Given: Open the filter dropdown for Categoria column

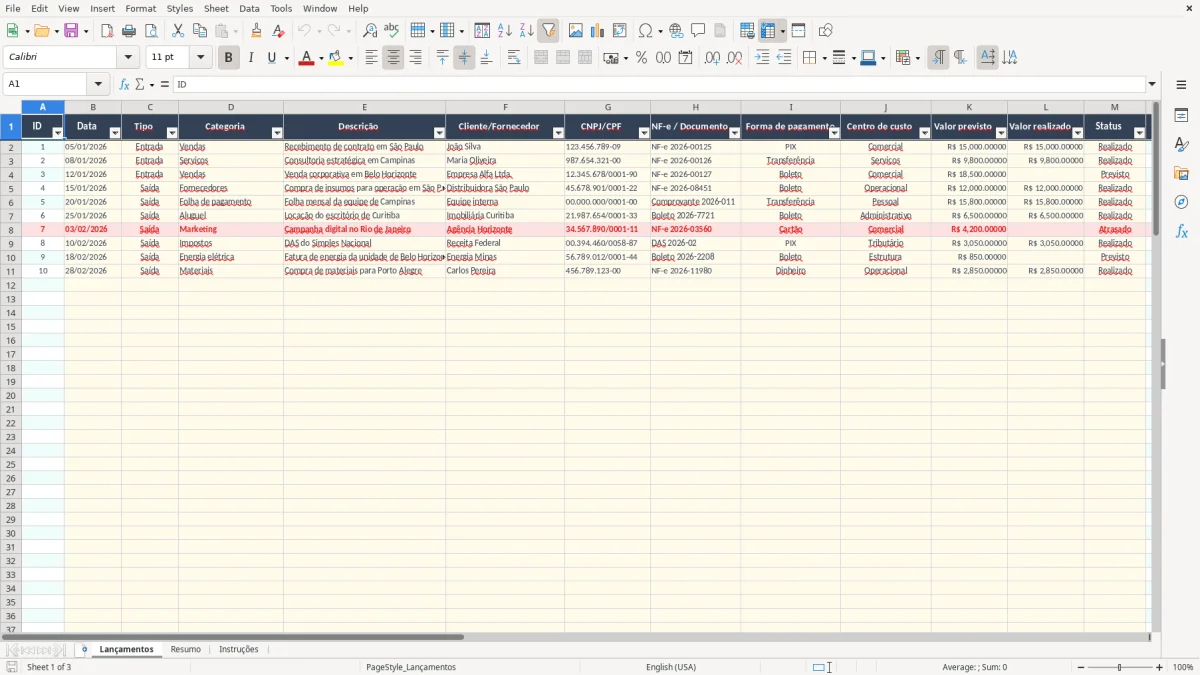Looking at the screenshot, I should click(277, 133).
